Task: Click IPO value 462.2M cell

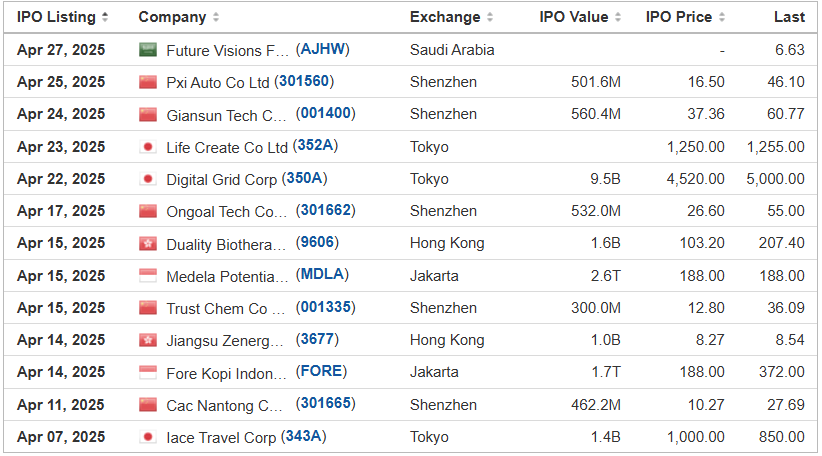Action: pos(596,405)
